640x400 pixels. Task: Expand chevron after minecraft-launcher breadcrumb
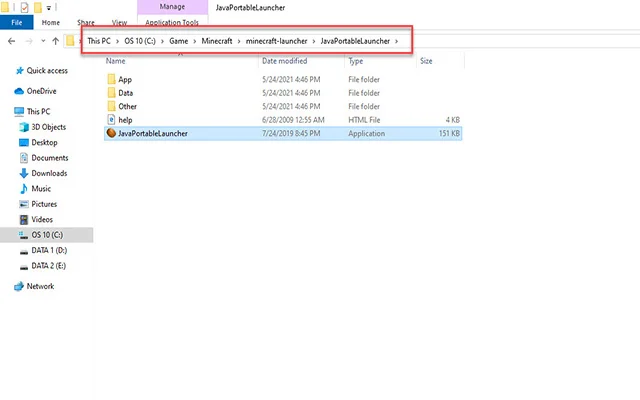click(314, 41)
